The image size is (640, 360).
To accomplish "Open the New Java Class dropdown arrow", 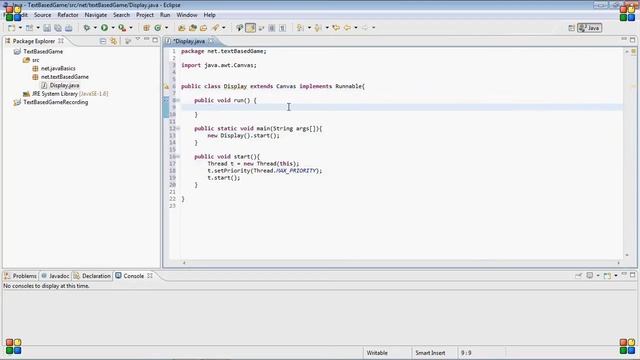I will [166, 28].
